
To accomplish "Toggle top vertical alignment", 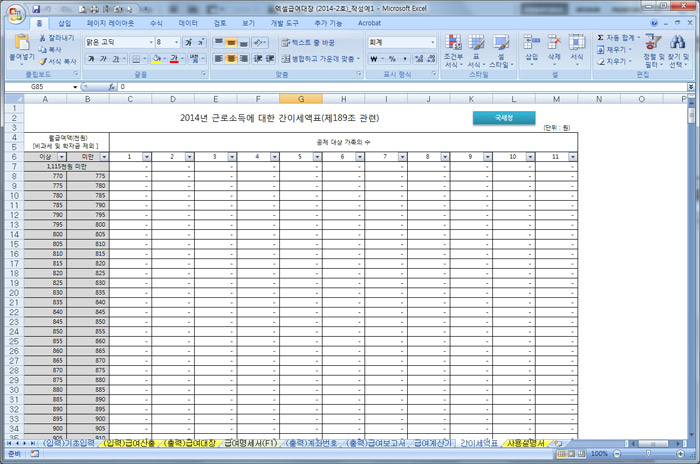I will tap(219, 42).
